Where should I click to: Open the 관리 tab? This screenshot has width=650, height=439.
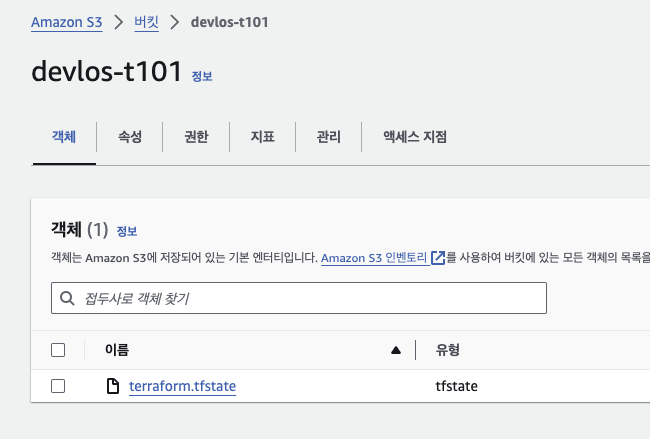(329, 137)
